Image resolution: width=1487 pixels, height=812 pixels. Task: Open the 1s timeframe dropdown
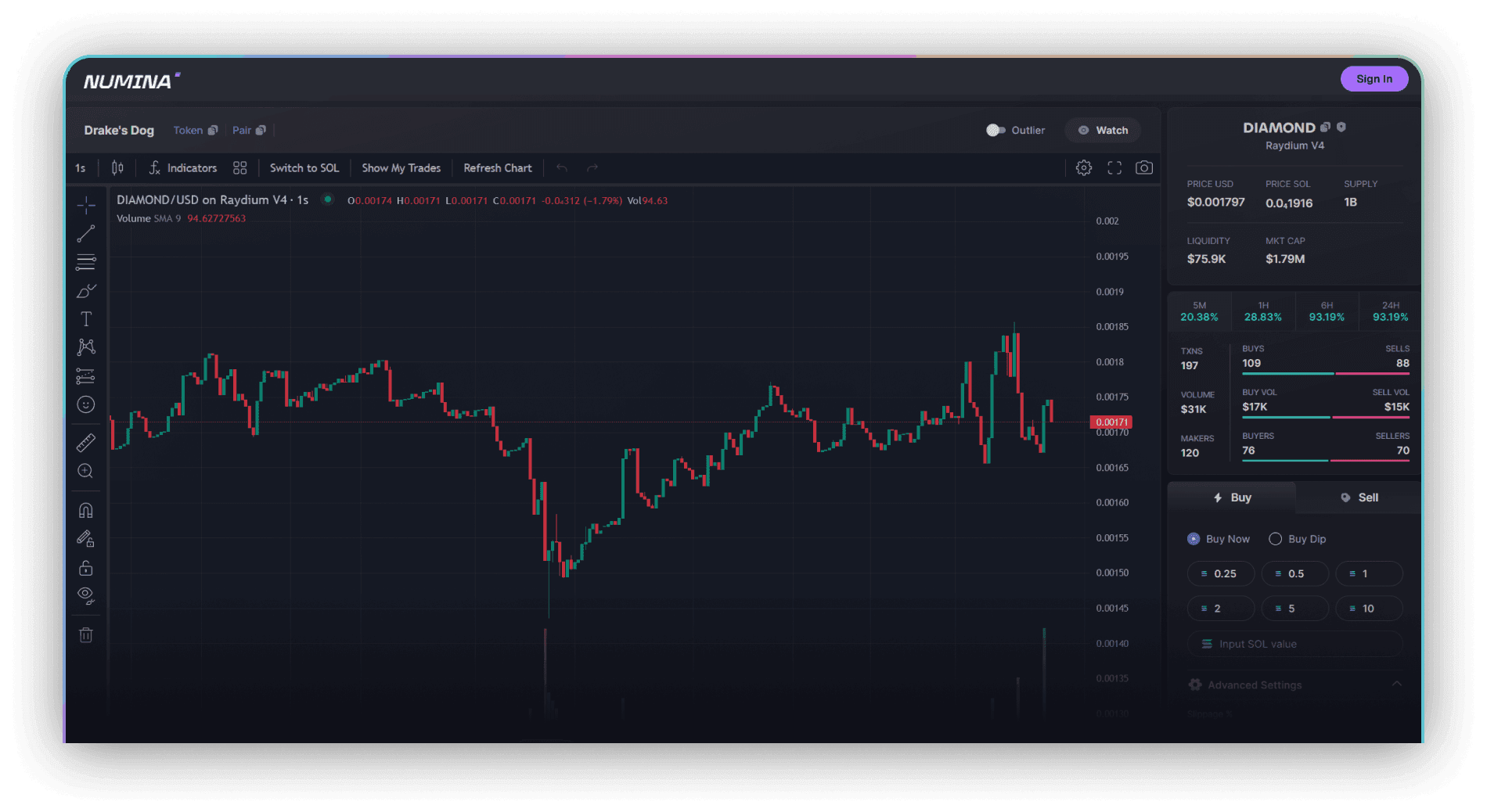click(81, 168)
